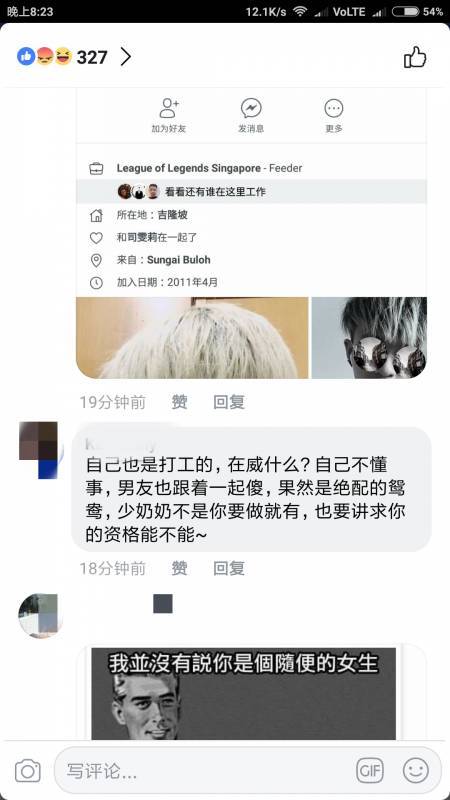Screen dimensions: 450x800
Task: Open reactions list via the chevron beside 327
Action: click(126, 57)
